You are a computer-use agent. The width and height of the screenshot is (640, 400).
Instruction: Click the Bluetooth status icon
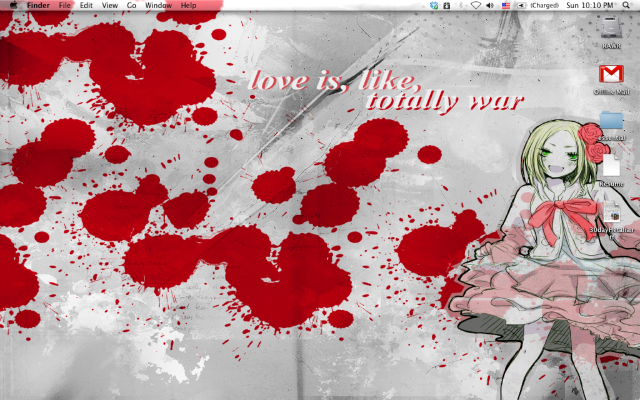point(461,6)
